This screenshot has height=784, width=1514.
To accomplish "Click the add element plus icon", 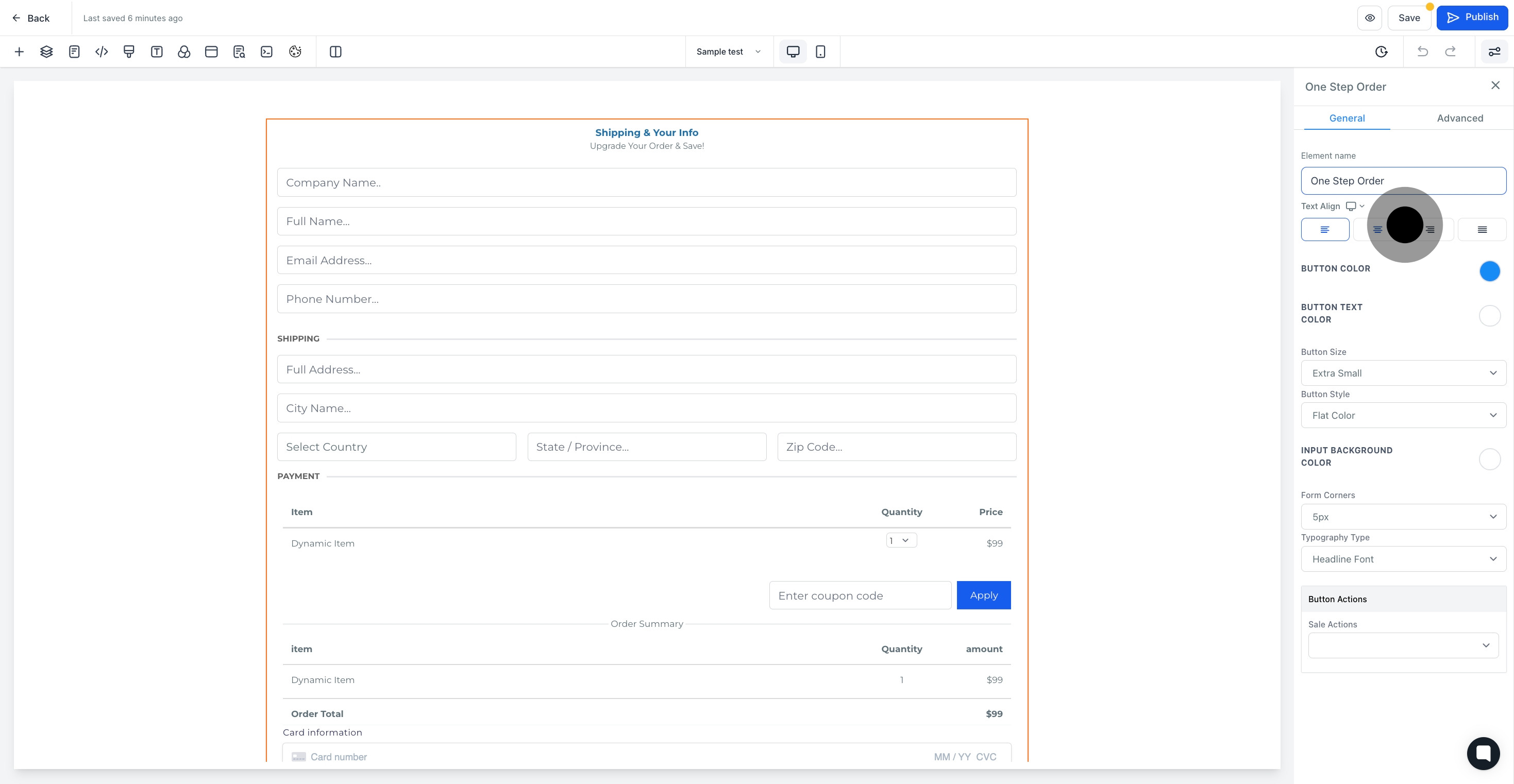I will pos(19,52).
